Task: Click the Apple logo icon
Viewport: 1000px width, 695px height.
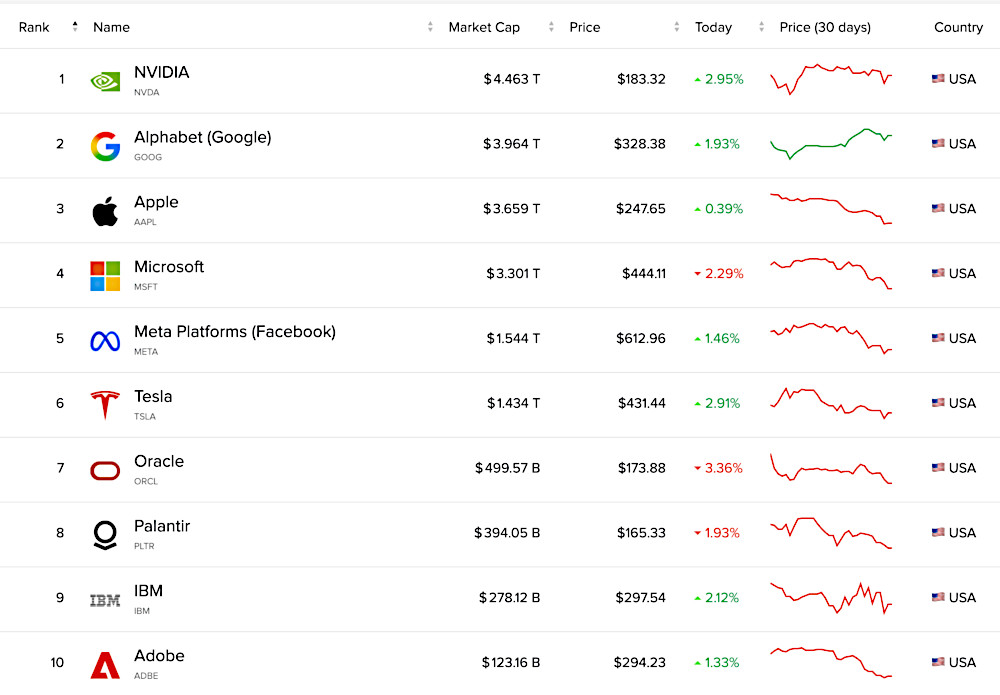Action: (105, 211)
